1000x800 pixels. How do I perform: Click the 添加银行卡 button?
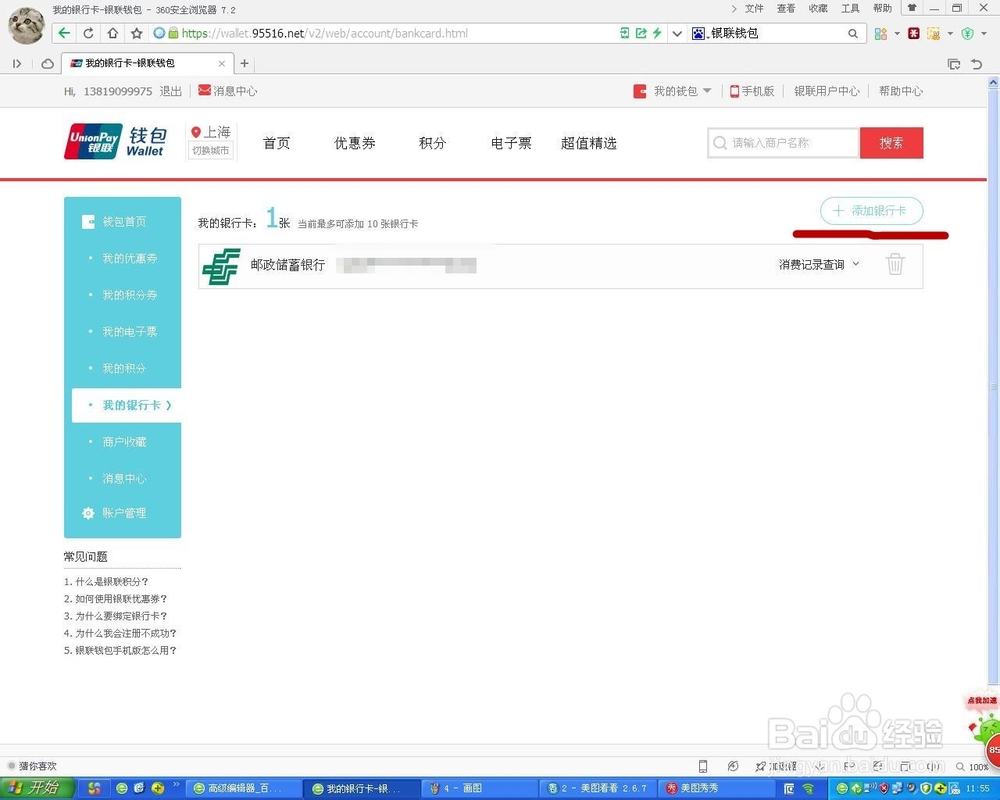871,211
